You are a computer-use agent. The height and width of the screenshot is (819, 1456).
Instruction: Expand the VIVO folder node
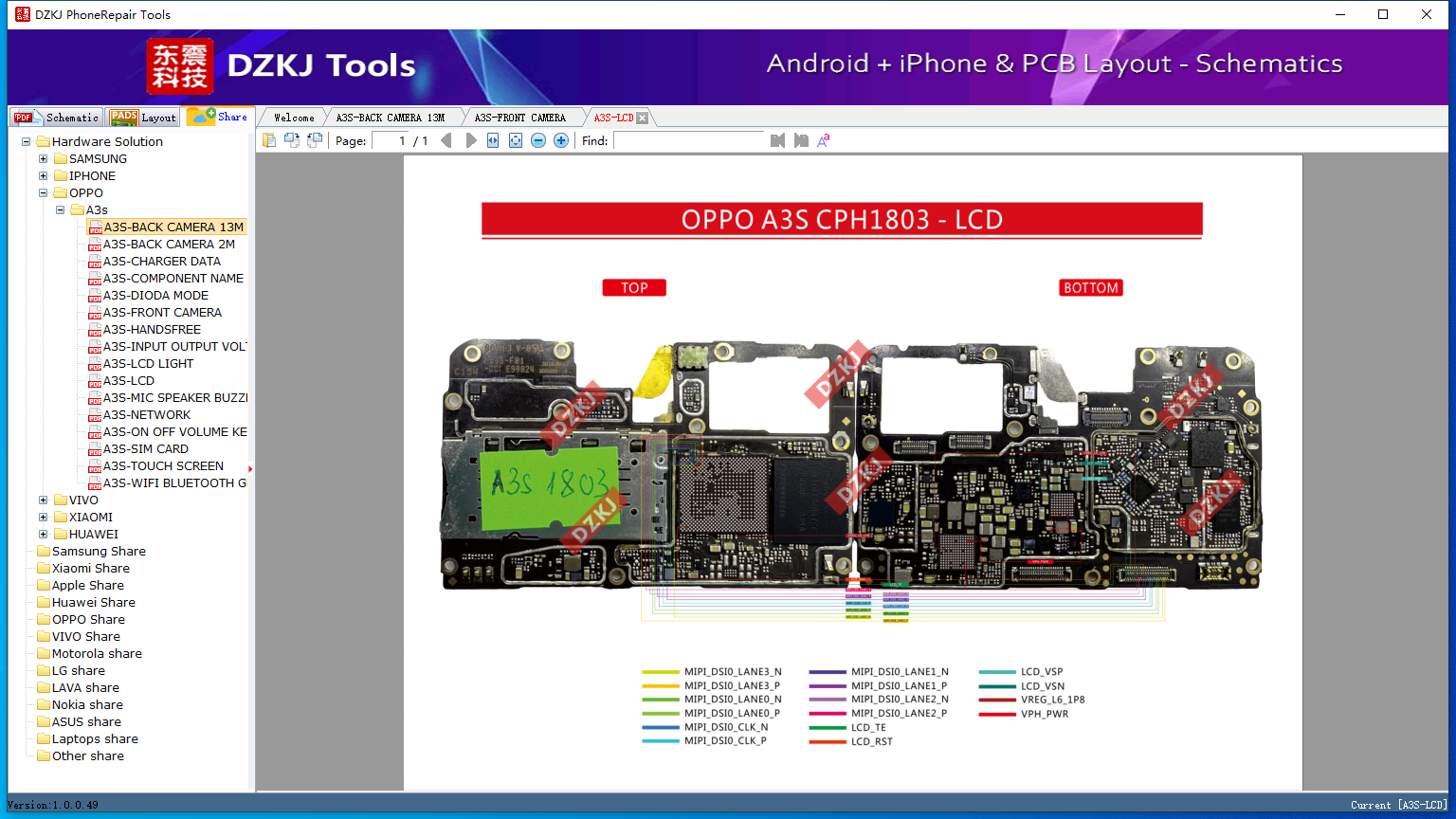tap(43, 500)
